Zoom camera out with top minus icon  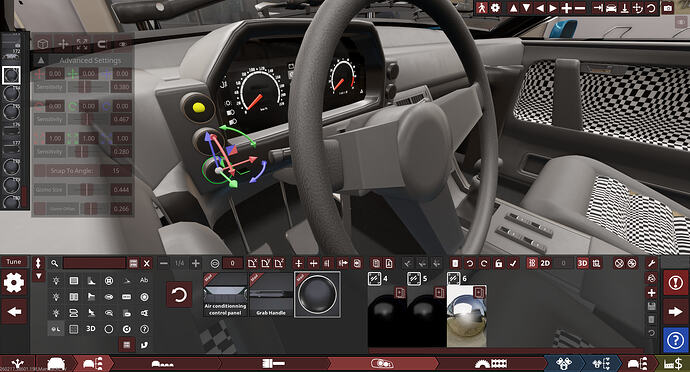[580, 8]
